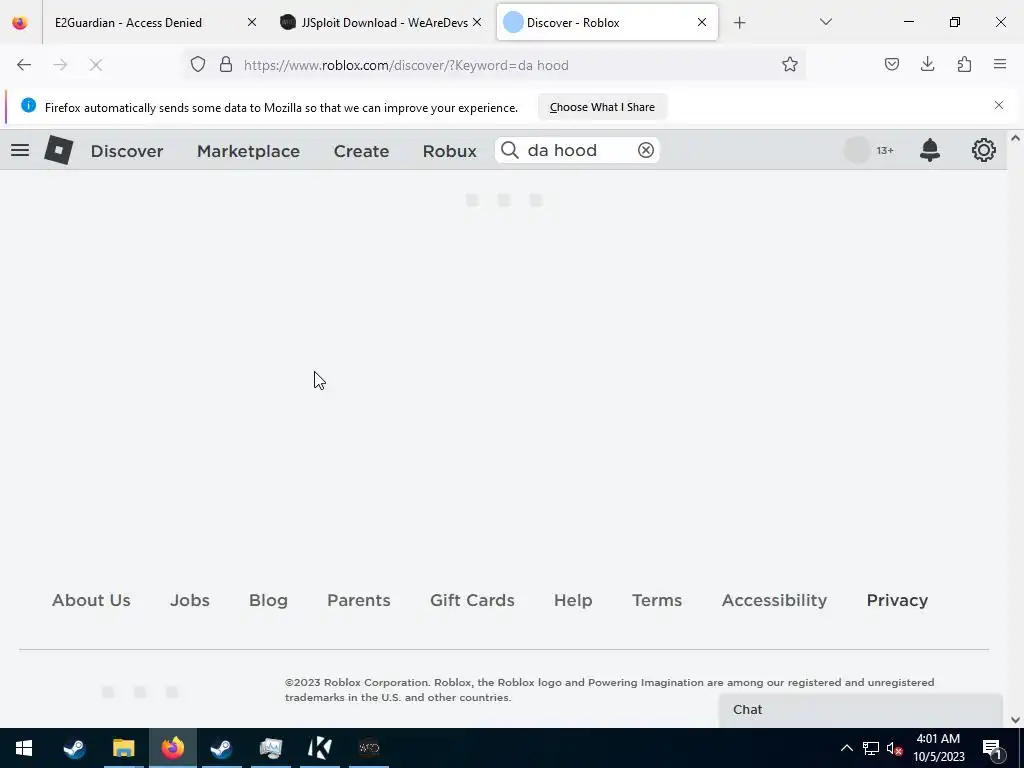1024x768 pixels.
Task: Open the Terms footer link
Action: (657, 600)
